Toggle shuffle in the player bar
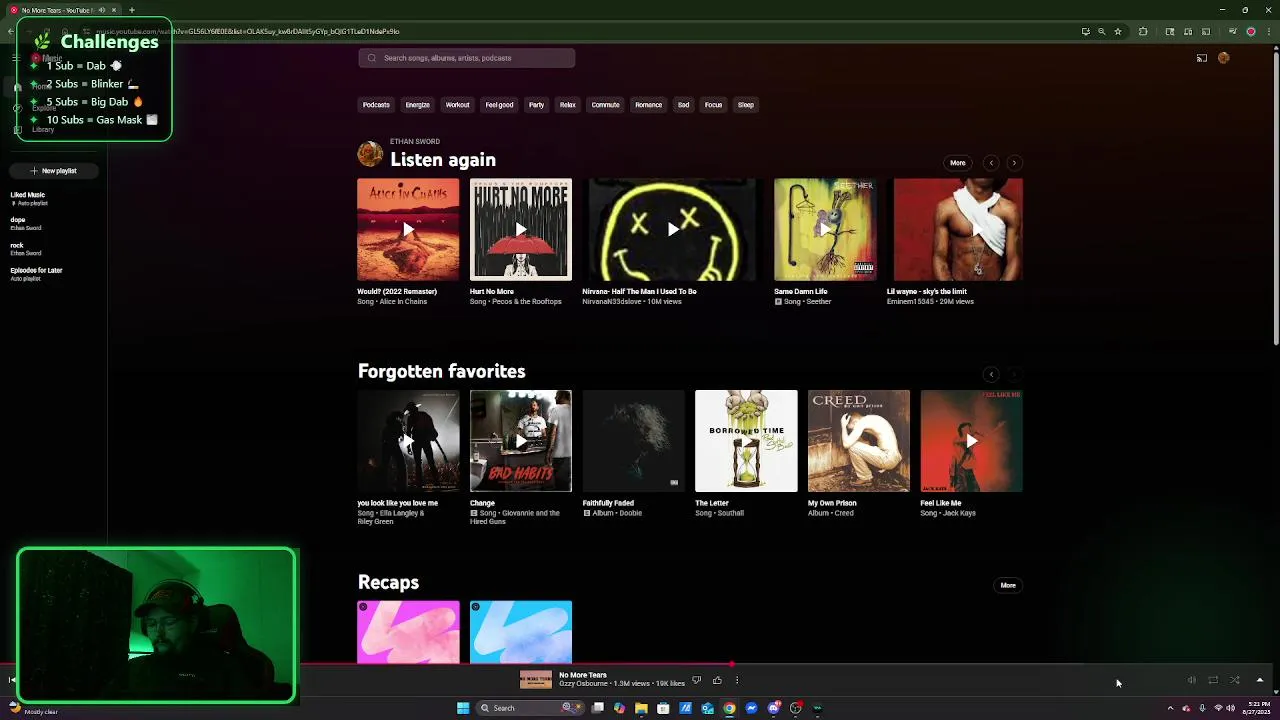The width and height of the screenshot is (1280, 720). (1235, 680)
